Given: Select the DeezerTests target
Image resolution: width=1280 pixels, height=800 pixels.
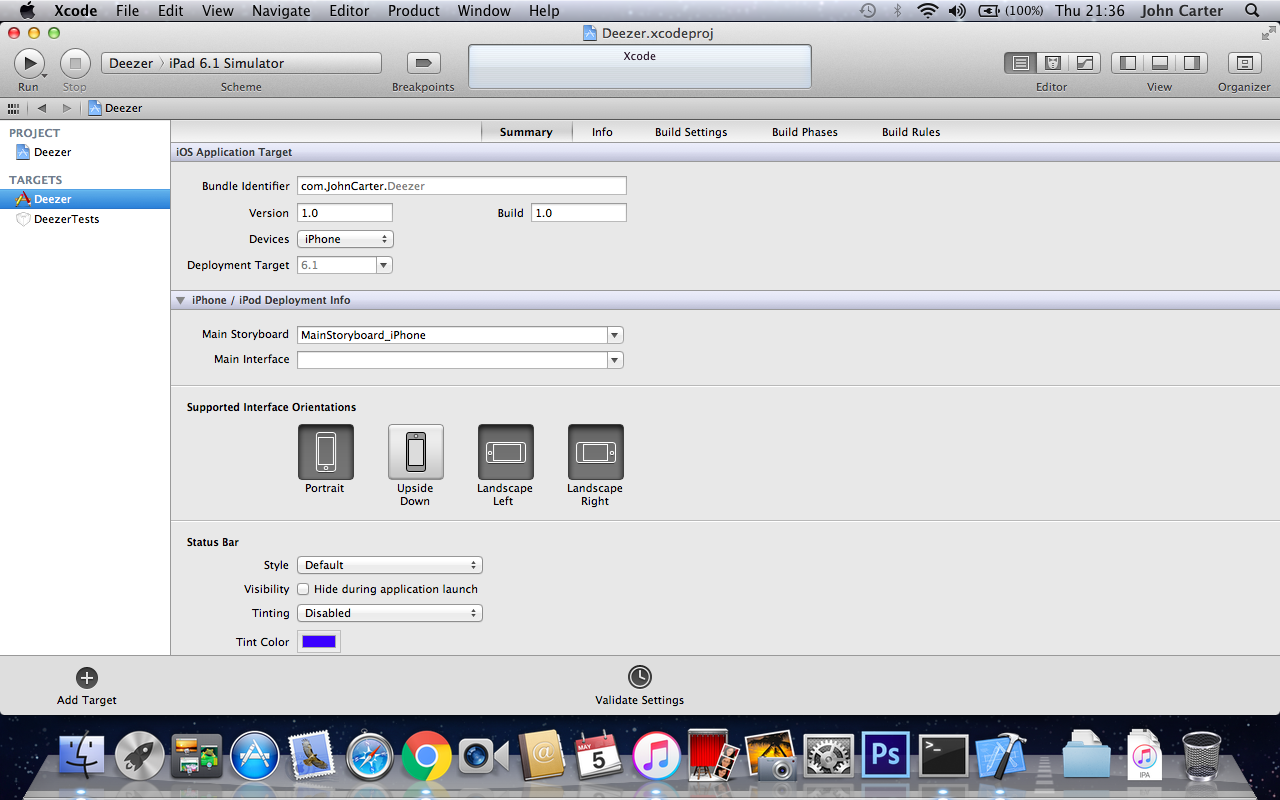Looking at the screenshot, I should [x=85, y=219].
